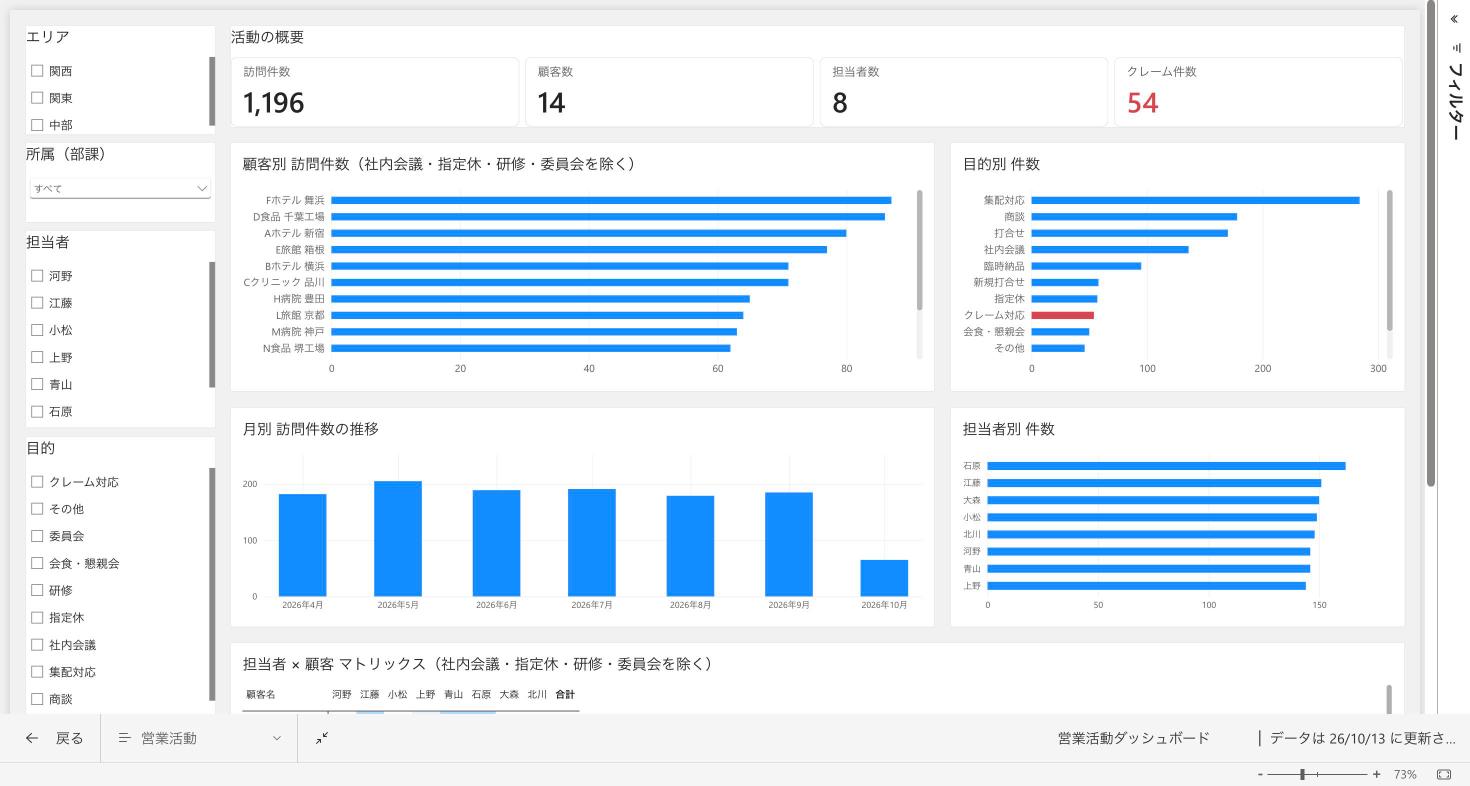This screenshot has height=786, width=1470.
Task: Open the 営業活動 page selector dropdown
Action: 199,738
